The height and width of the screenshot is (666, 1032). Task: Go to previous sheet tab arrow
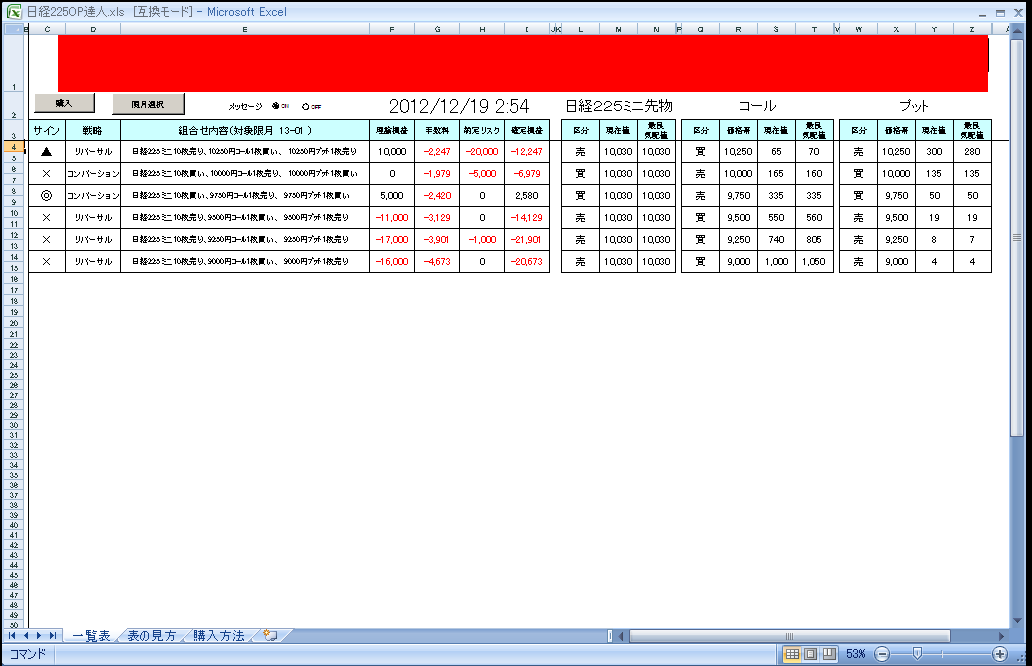[26, 636]
